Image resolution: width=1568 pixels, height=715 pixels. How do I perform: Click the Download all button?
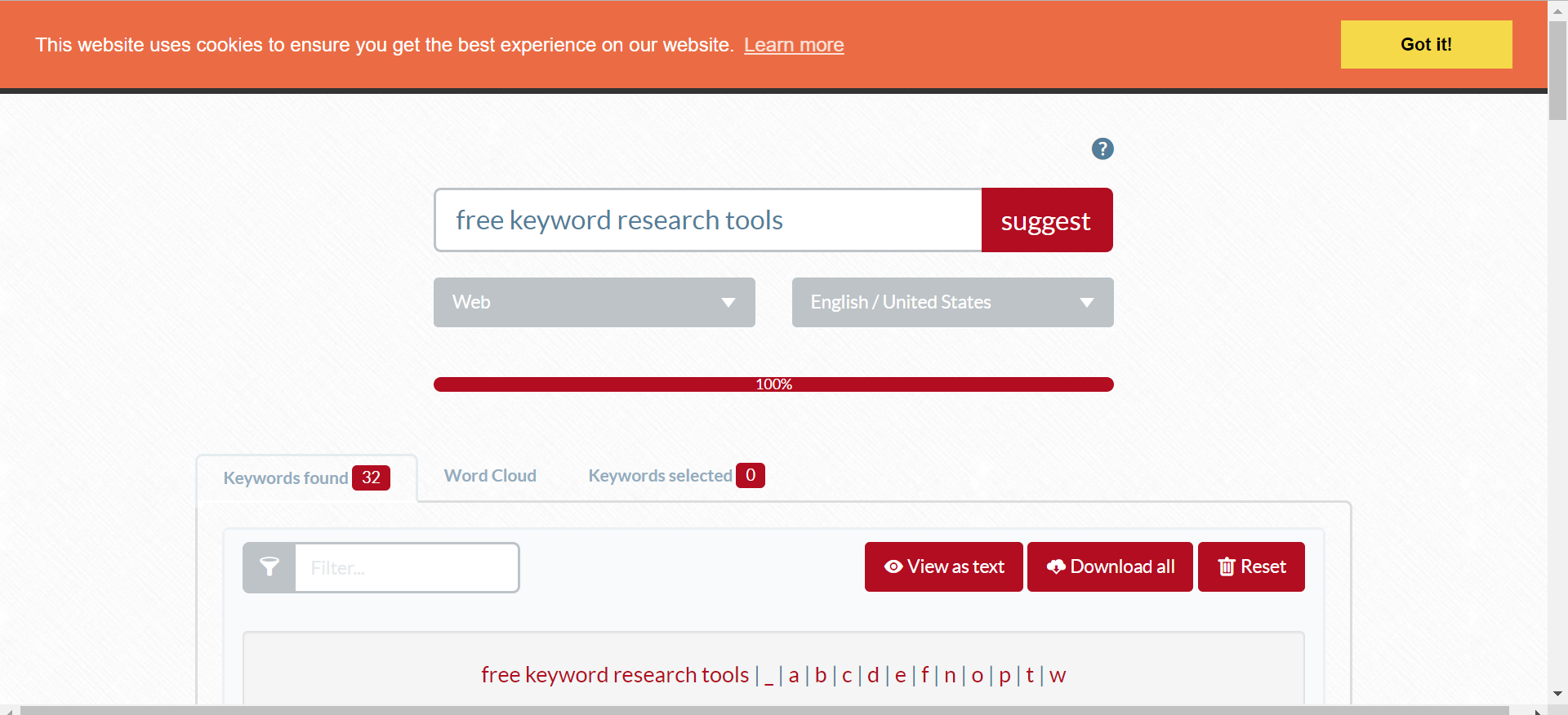pyautogui.click(x=1110, y=566)
